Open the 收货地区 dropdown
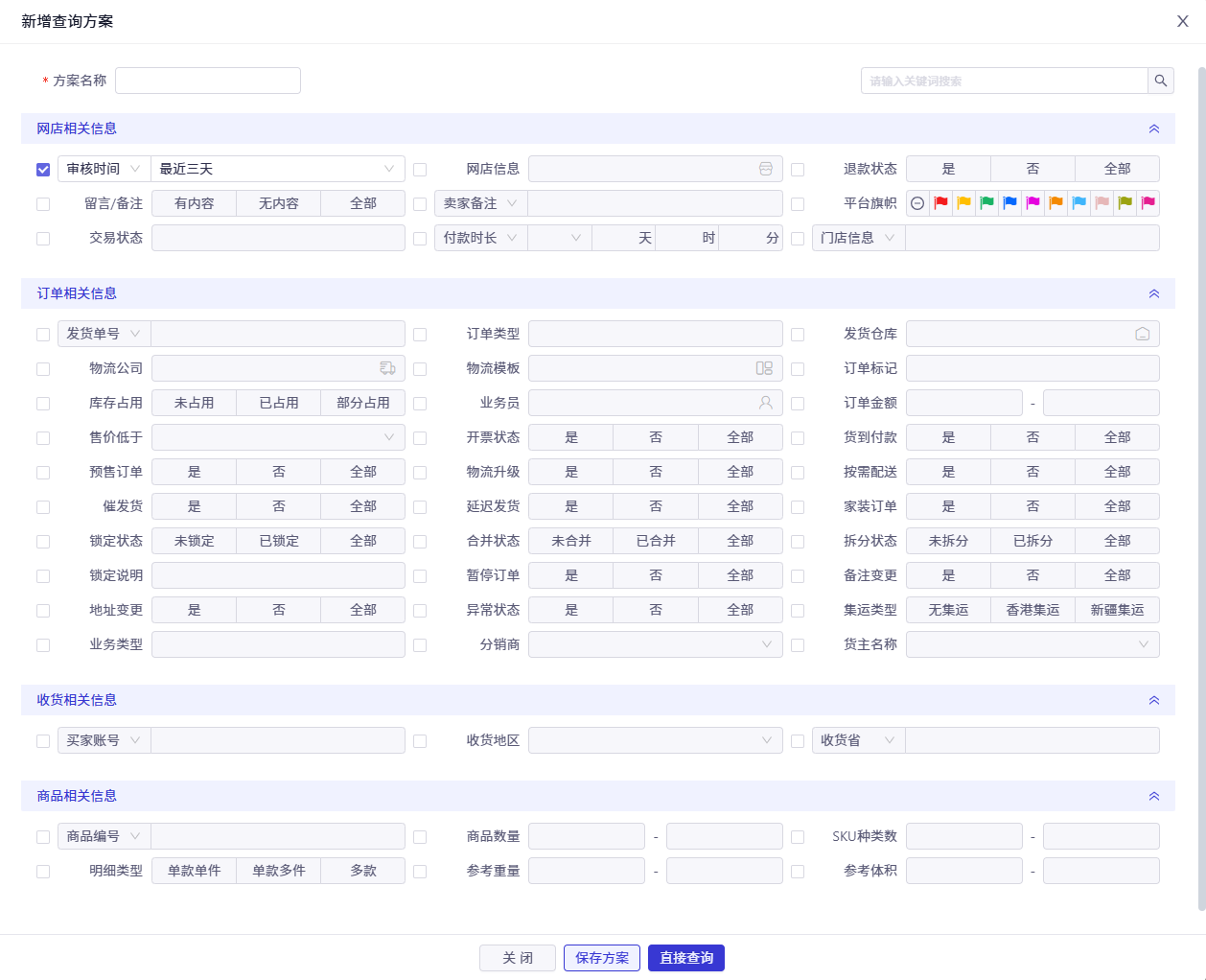 click(656, 740)
